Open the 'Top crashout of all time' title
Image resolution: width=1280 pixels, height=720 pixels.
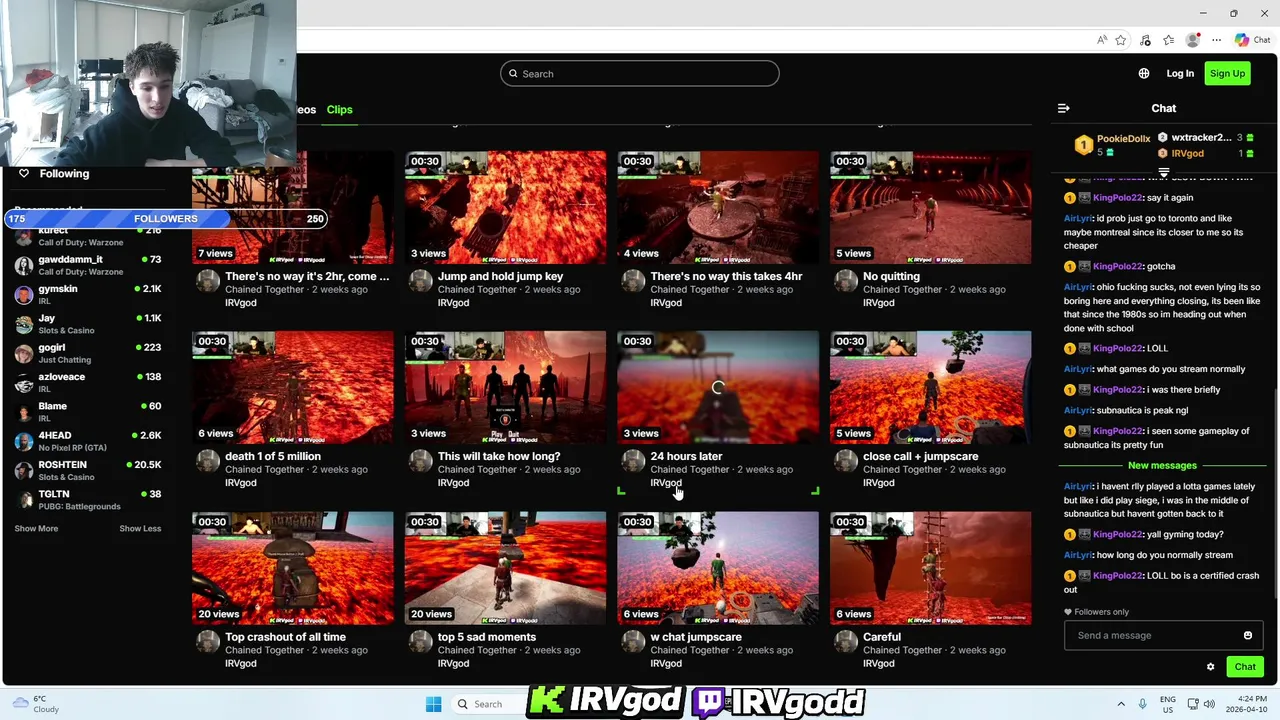285,637
